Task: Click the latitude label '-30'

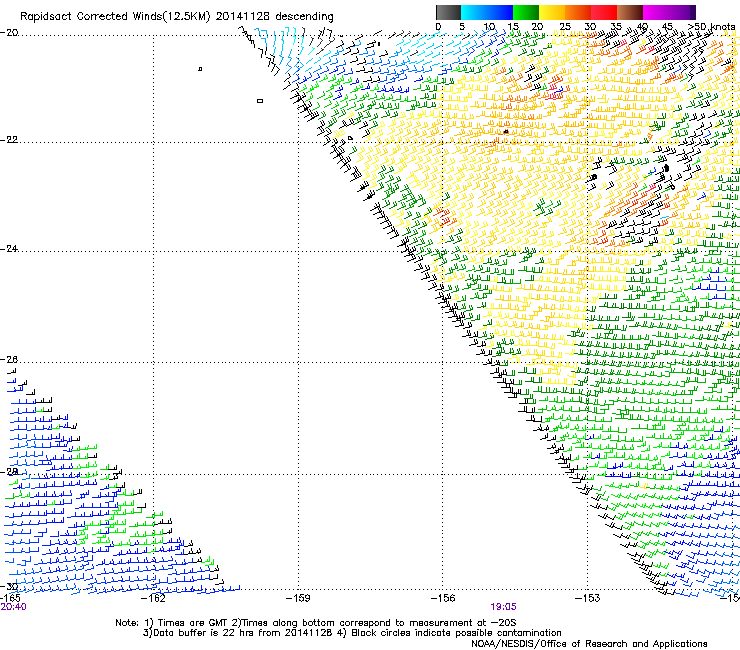Action: 9,587
